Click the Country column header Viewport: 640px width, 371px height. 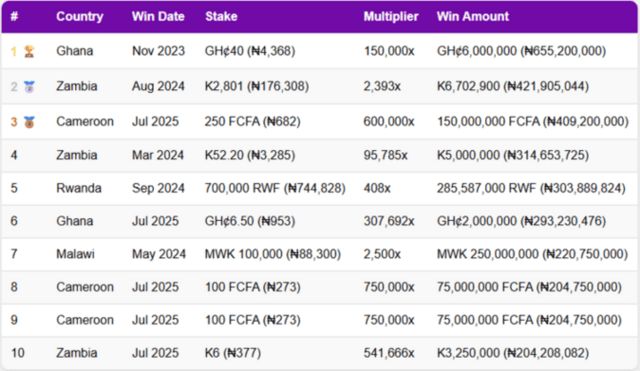click(x=80, y=16)
